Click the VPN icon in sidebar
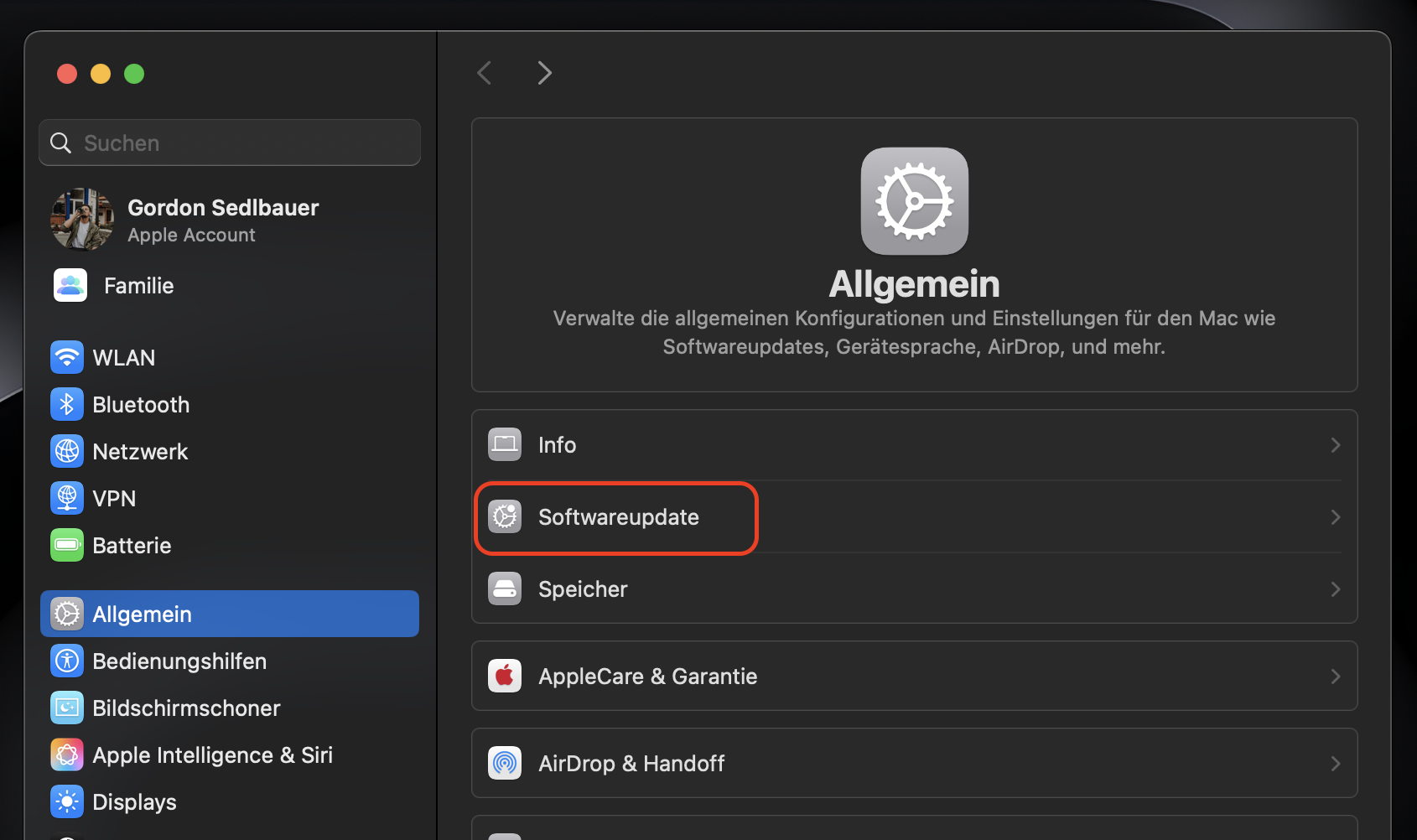Viewport: 1417px width, 840px height. [67, 498]
